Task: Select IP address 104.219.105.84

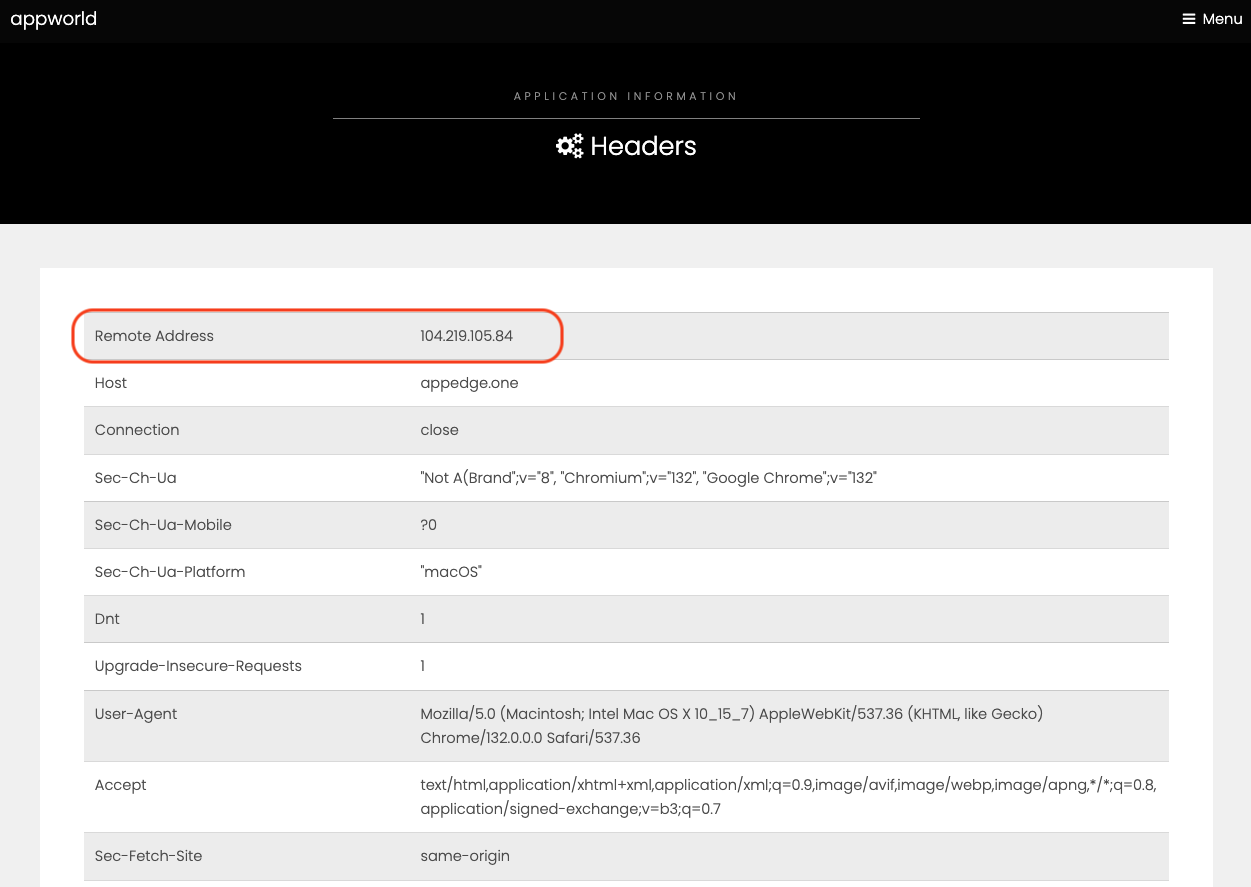Action: pyautogui.click(x=467, y=336)
